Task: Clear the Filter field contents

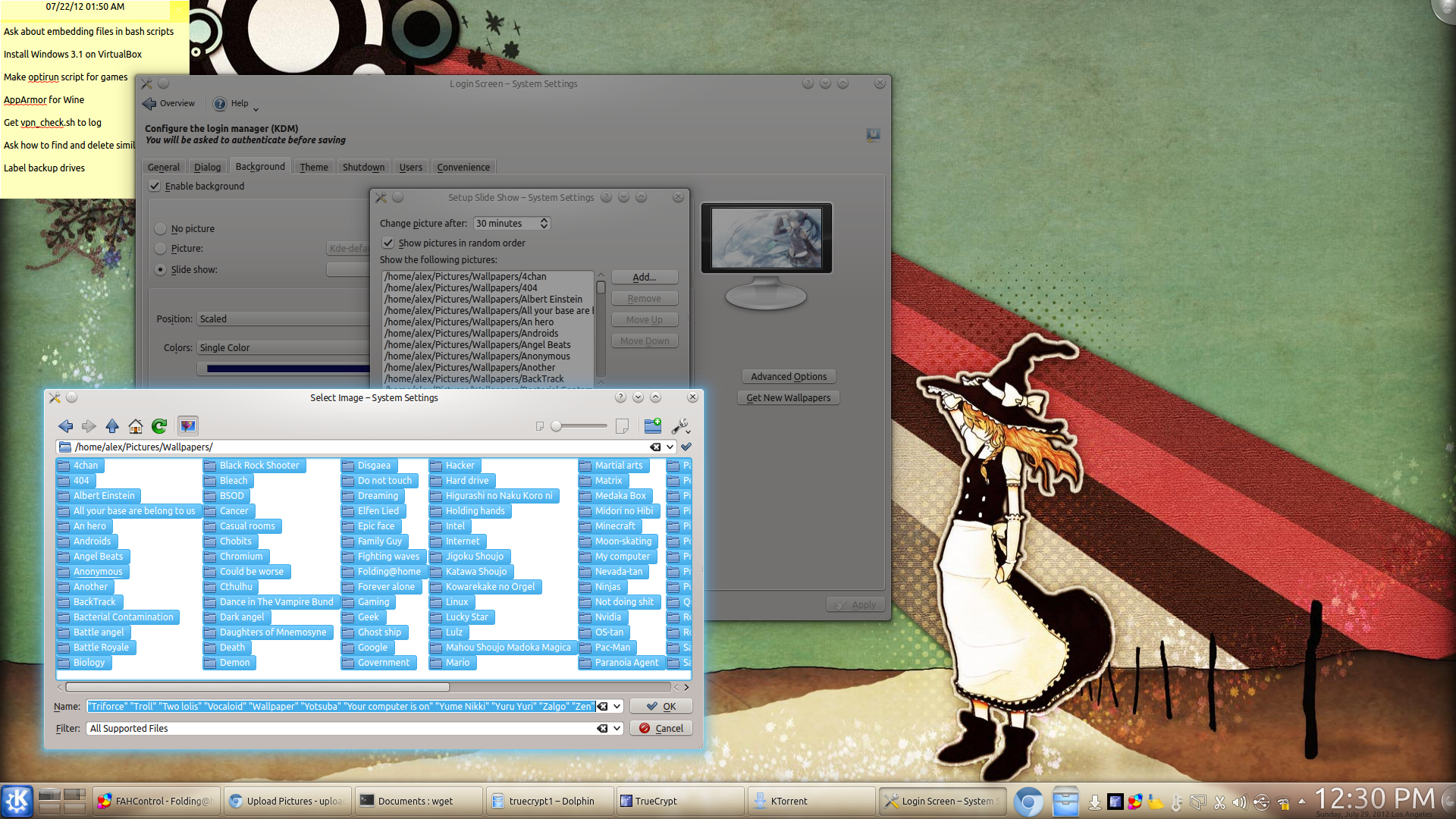Action: [603, 729]
